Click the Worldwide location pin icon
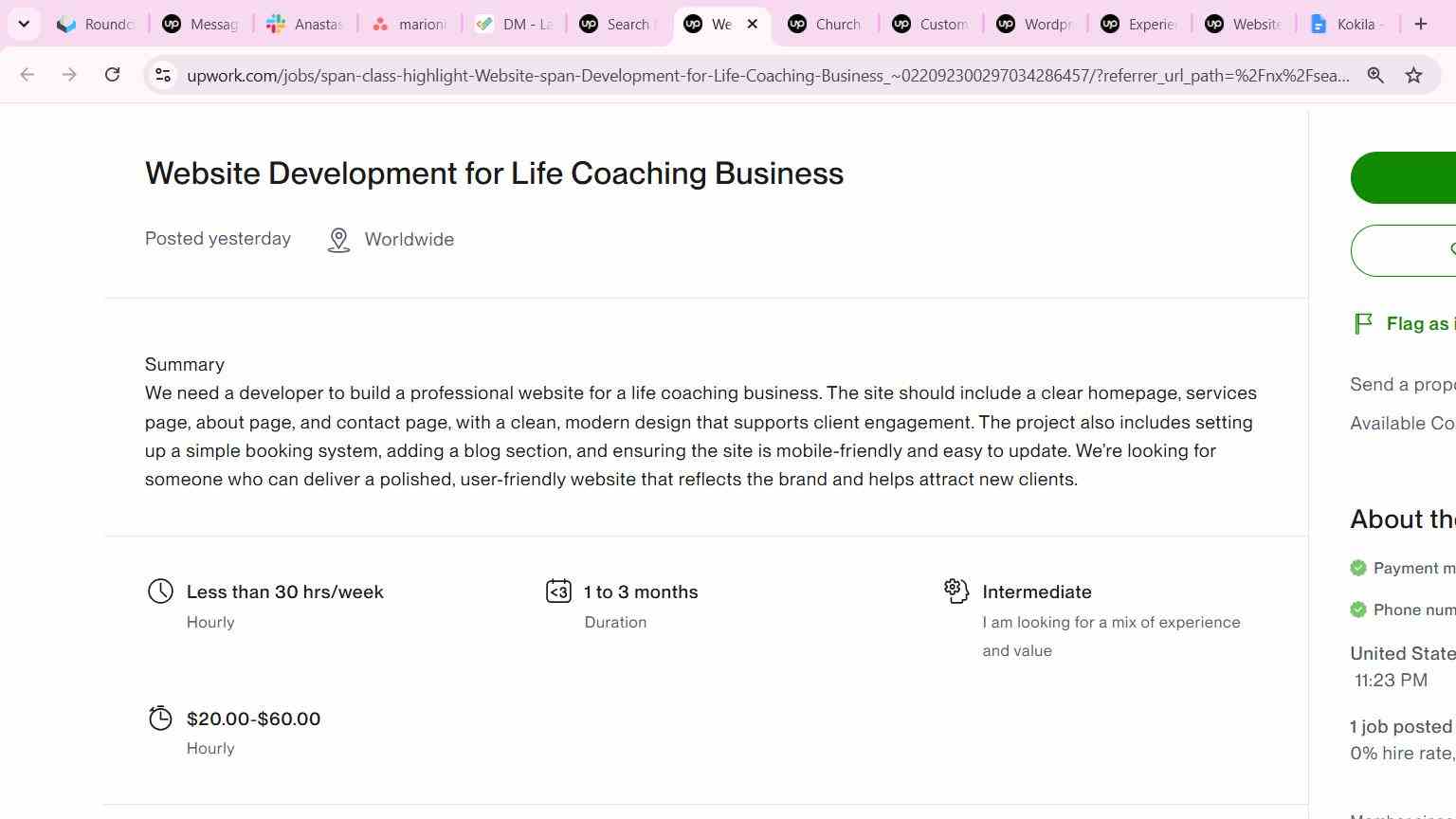Screen dimensions: 1456x819 (x=338, y=240)
